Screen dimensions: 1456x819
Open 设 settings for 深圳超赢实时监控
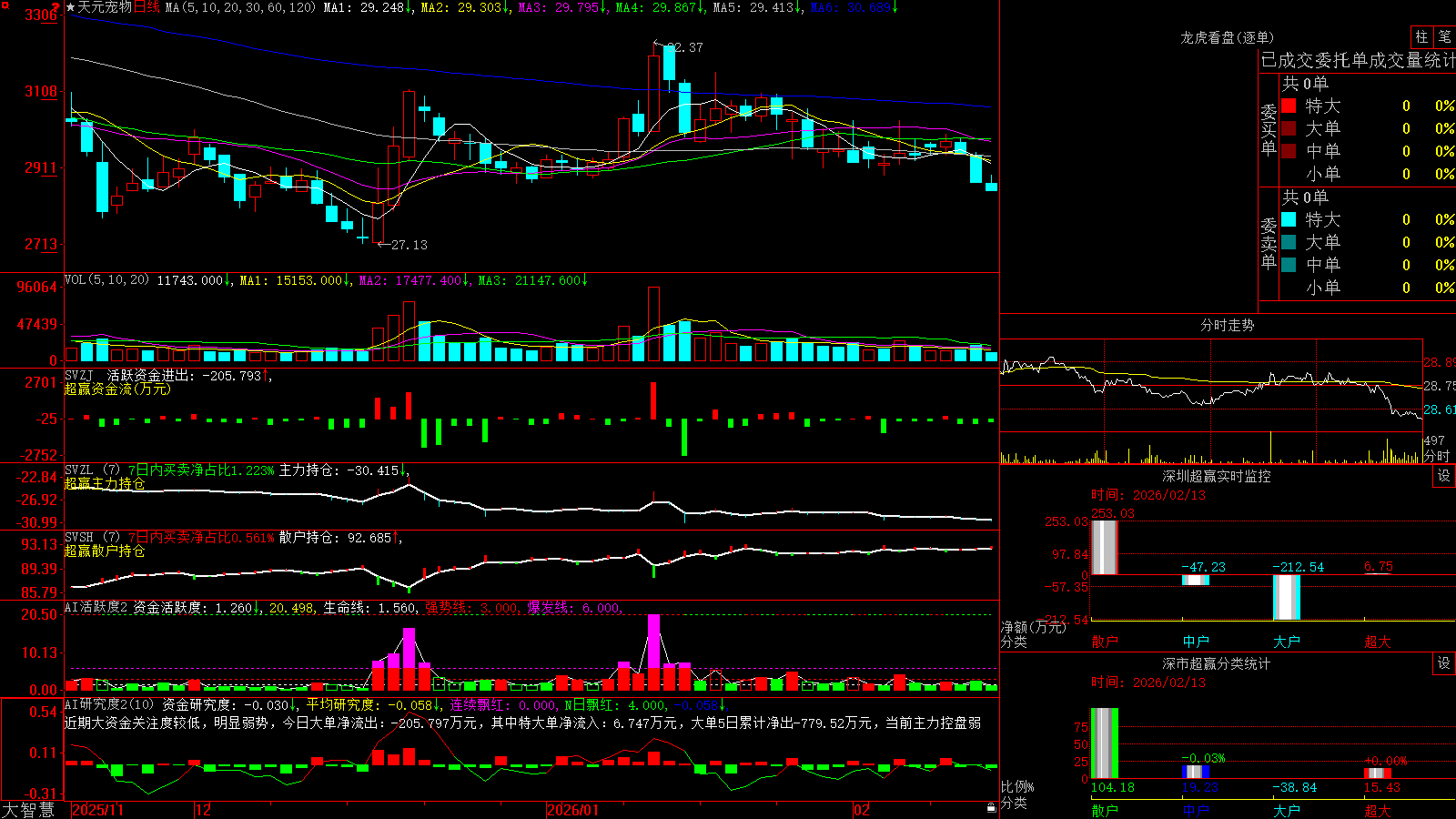pyautogui.click(x=1444, y=476)
